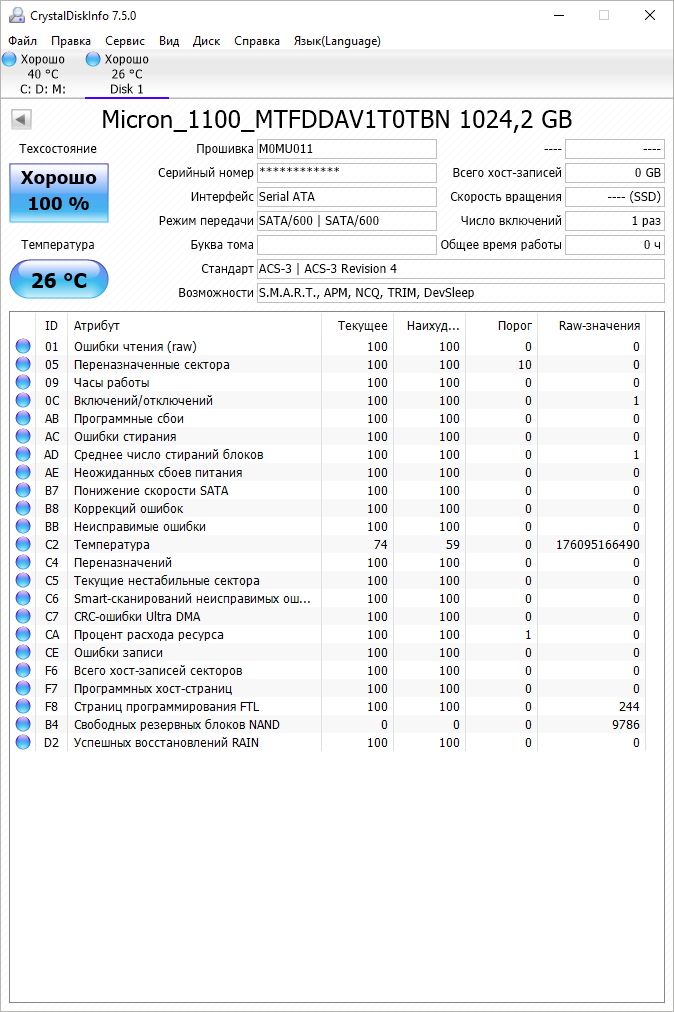Click the status orb for attribute AE
The height and width of the screenshot is (1012, 674).
23,472
